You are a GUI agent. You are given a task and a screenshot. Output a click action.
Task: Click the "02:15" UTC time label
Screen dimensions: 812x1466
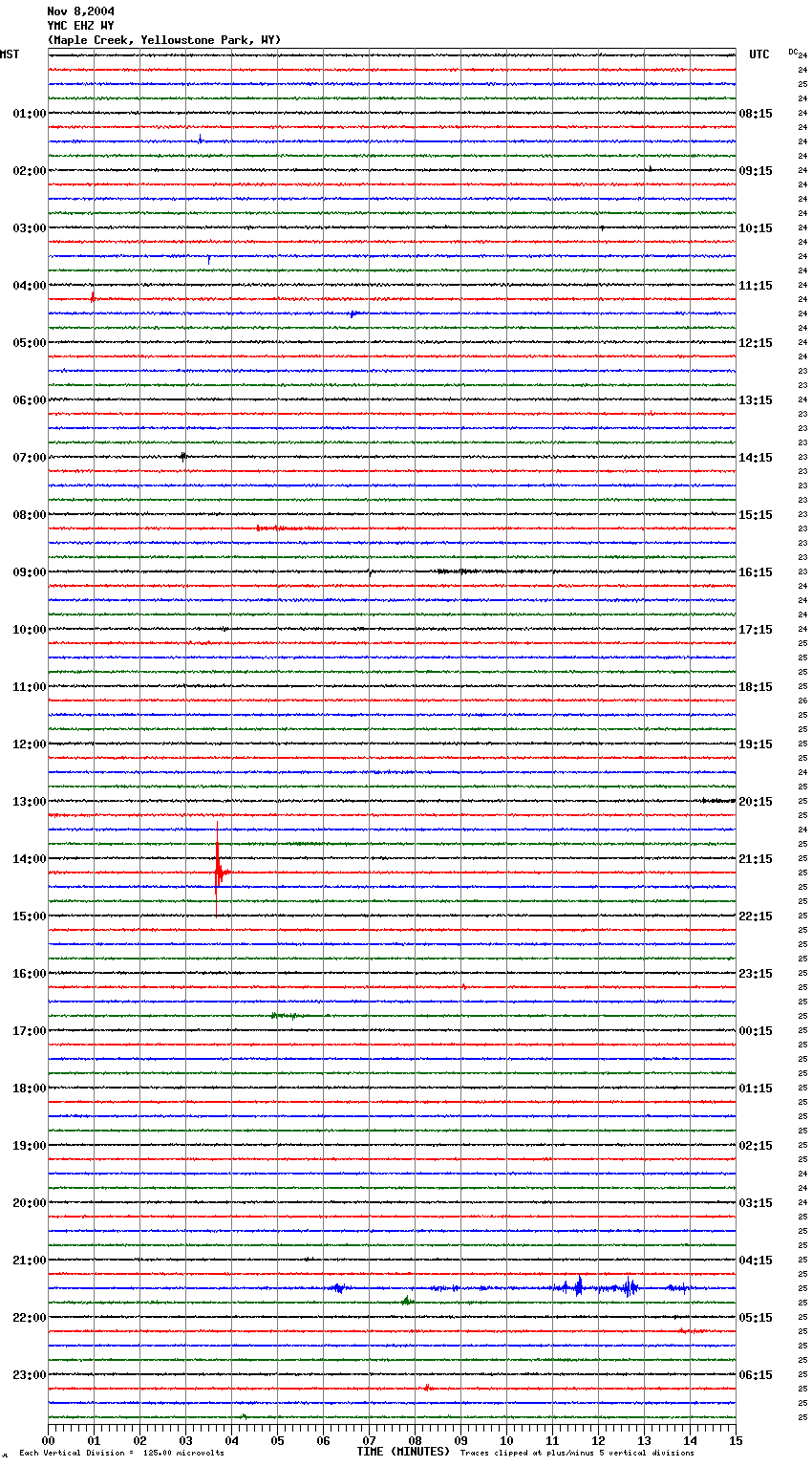(756, 1146)
